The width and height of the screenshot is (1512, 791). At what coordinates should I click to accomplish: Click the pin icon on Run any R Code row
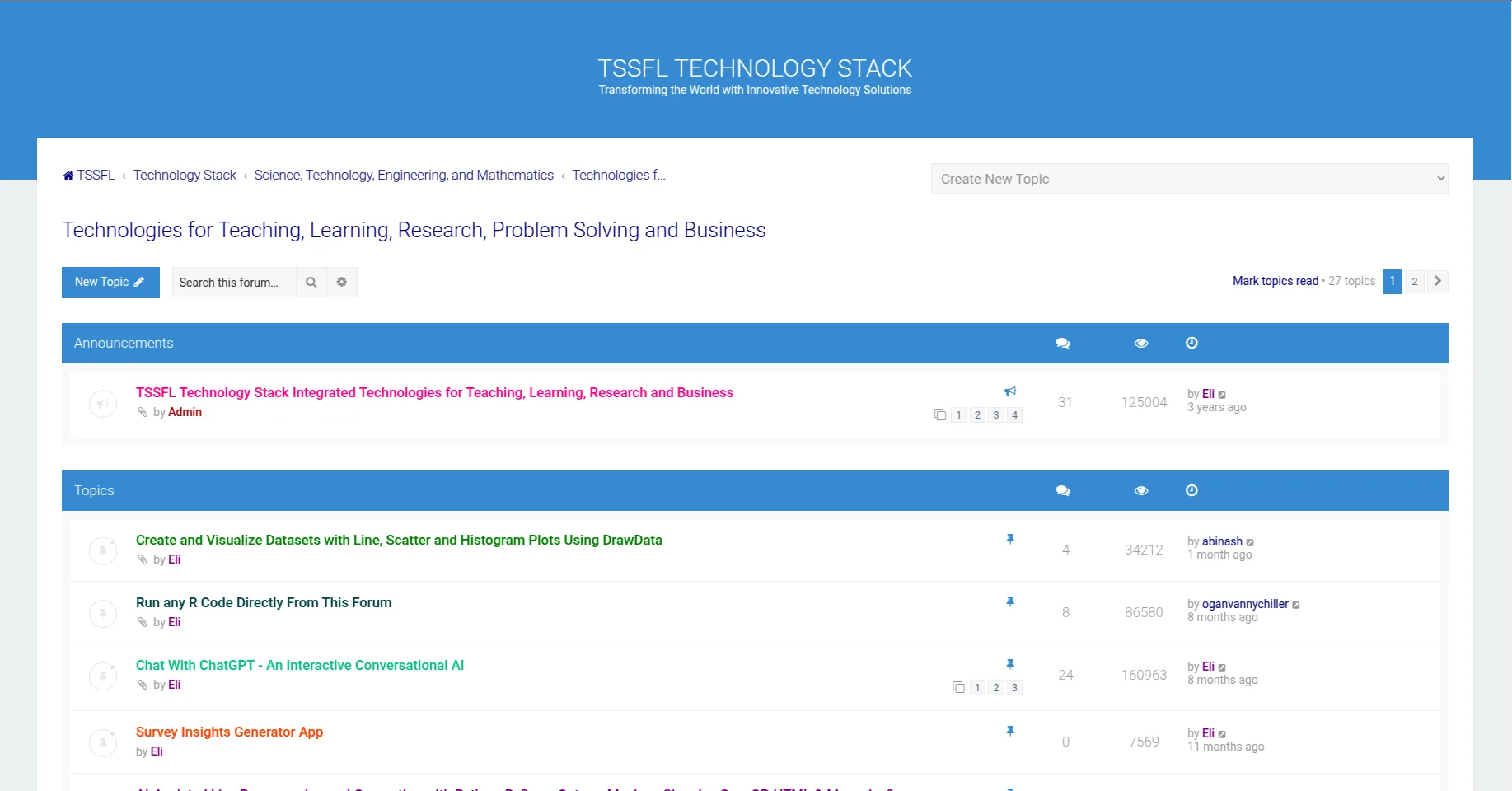pyautogui.click(x=1010, y=601)
